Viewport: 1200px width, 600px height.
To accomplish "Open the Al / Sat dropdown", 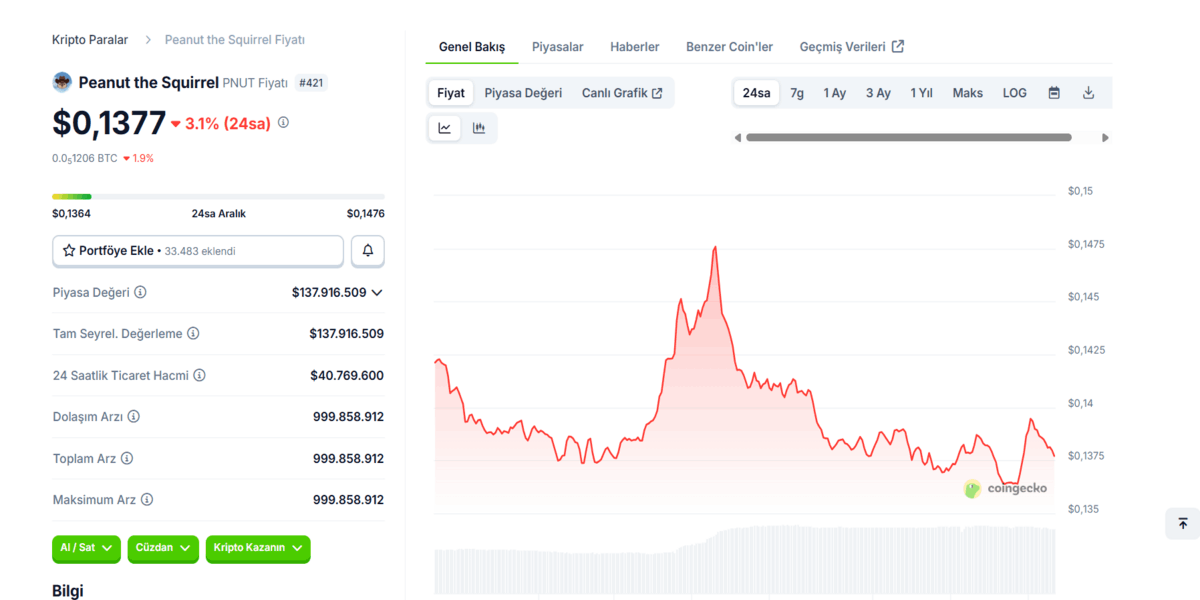I will click(x=86, y=548).
